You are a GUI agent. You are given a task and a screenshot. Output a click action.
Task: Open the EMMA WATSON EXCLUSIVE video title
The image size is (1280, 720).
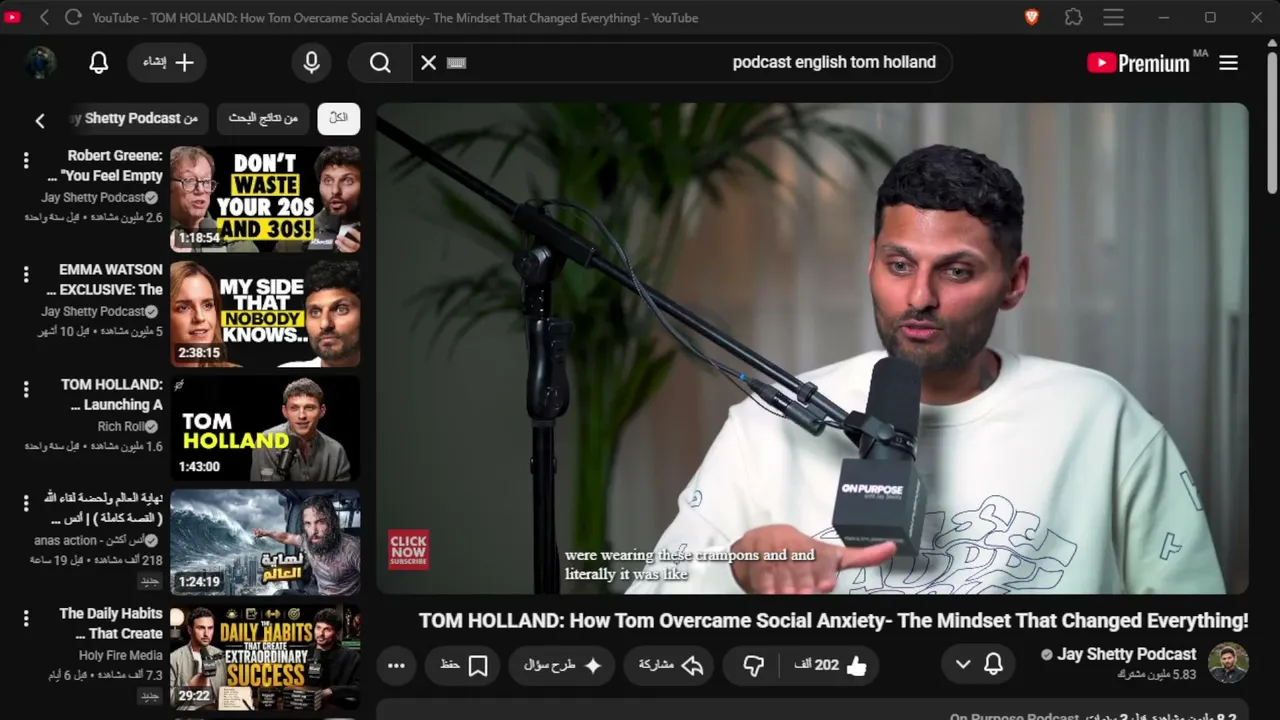tap(105, 279)
